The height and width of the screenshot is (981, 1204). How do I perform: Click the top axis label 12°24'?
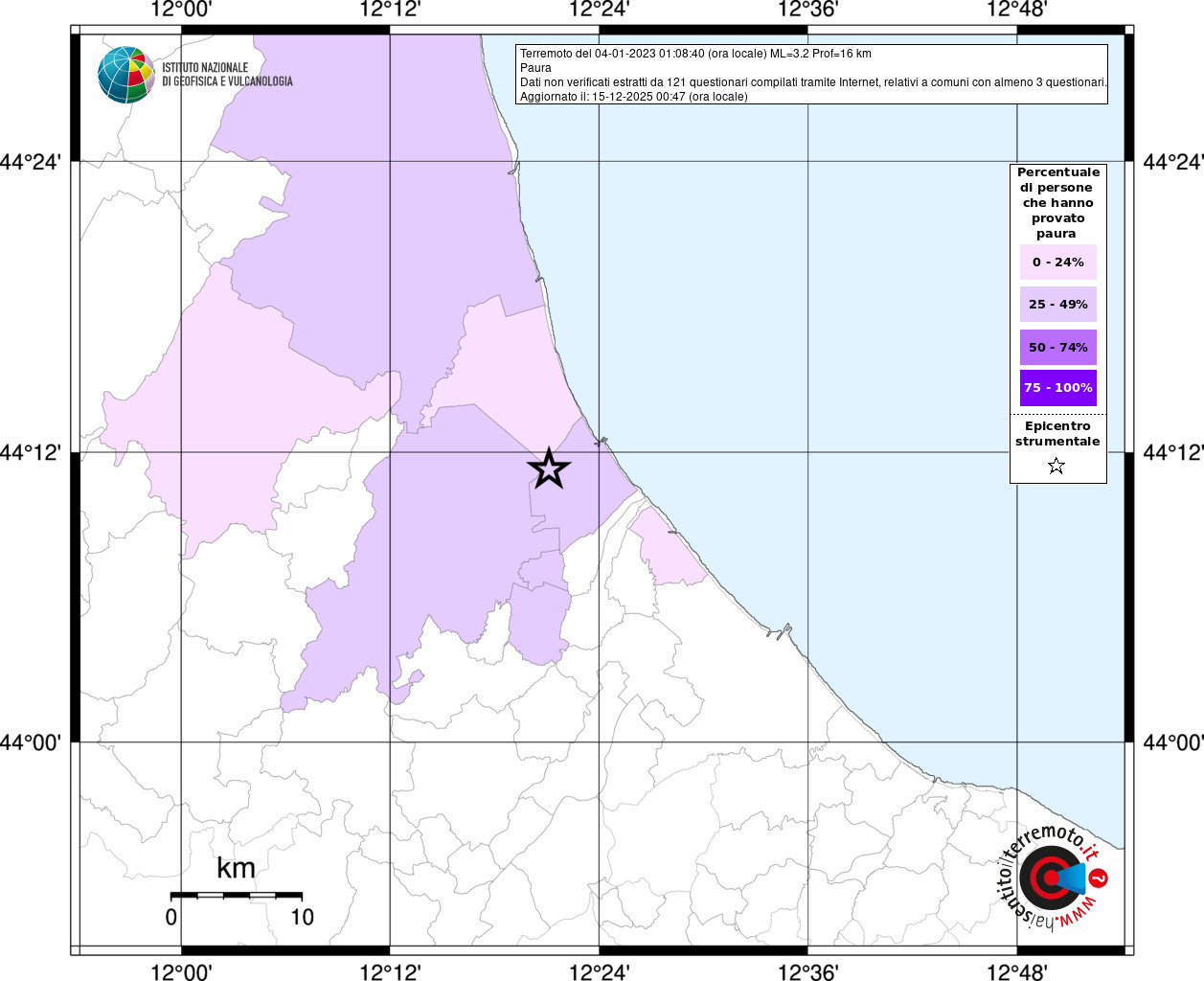(599, 10)
